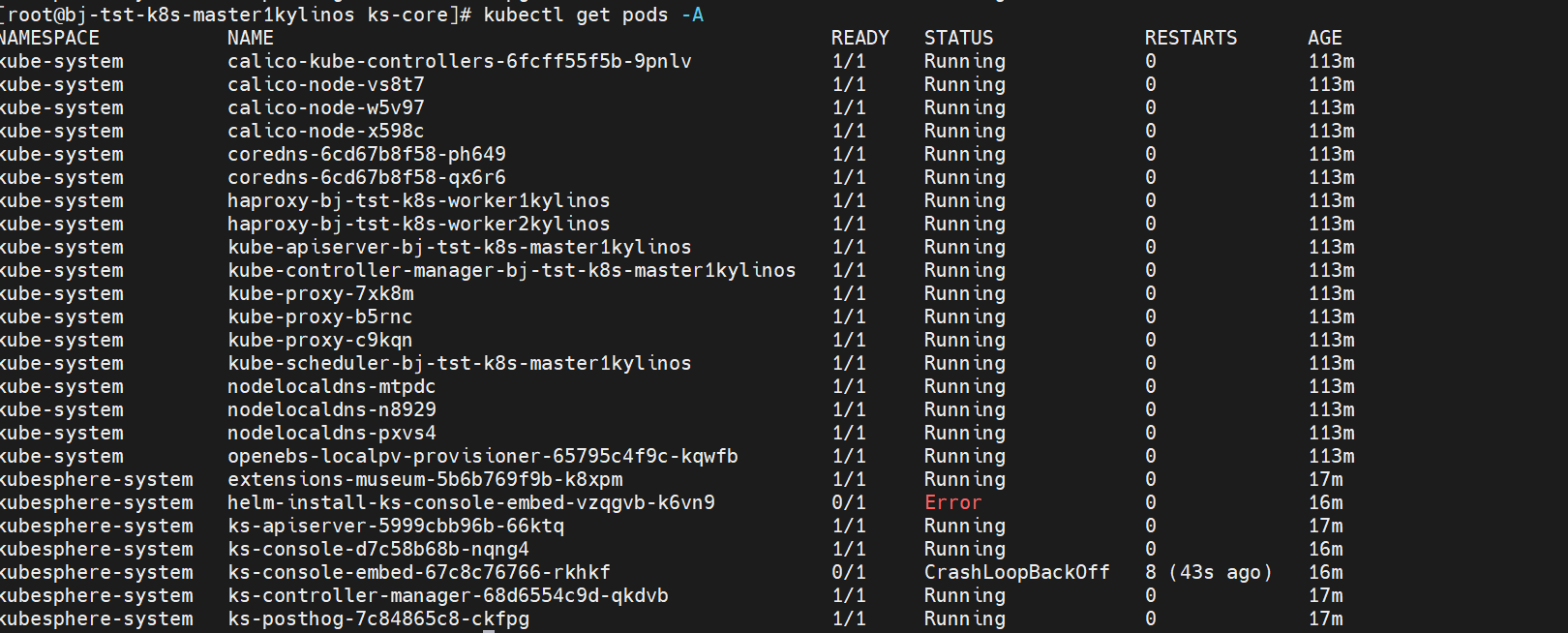Click pod name extensions-museum-5b6b769f9b-k8xpm
Screen dimensions: 1568x633
pyautogui.click(x=424, y=479)
